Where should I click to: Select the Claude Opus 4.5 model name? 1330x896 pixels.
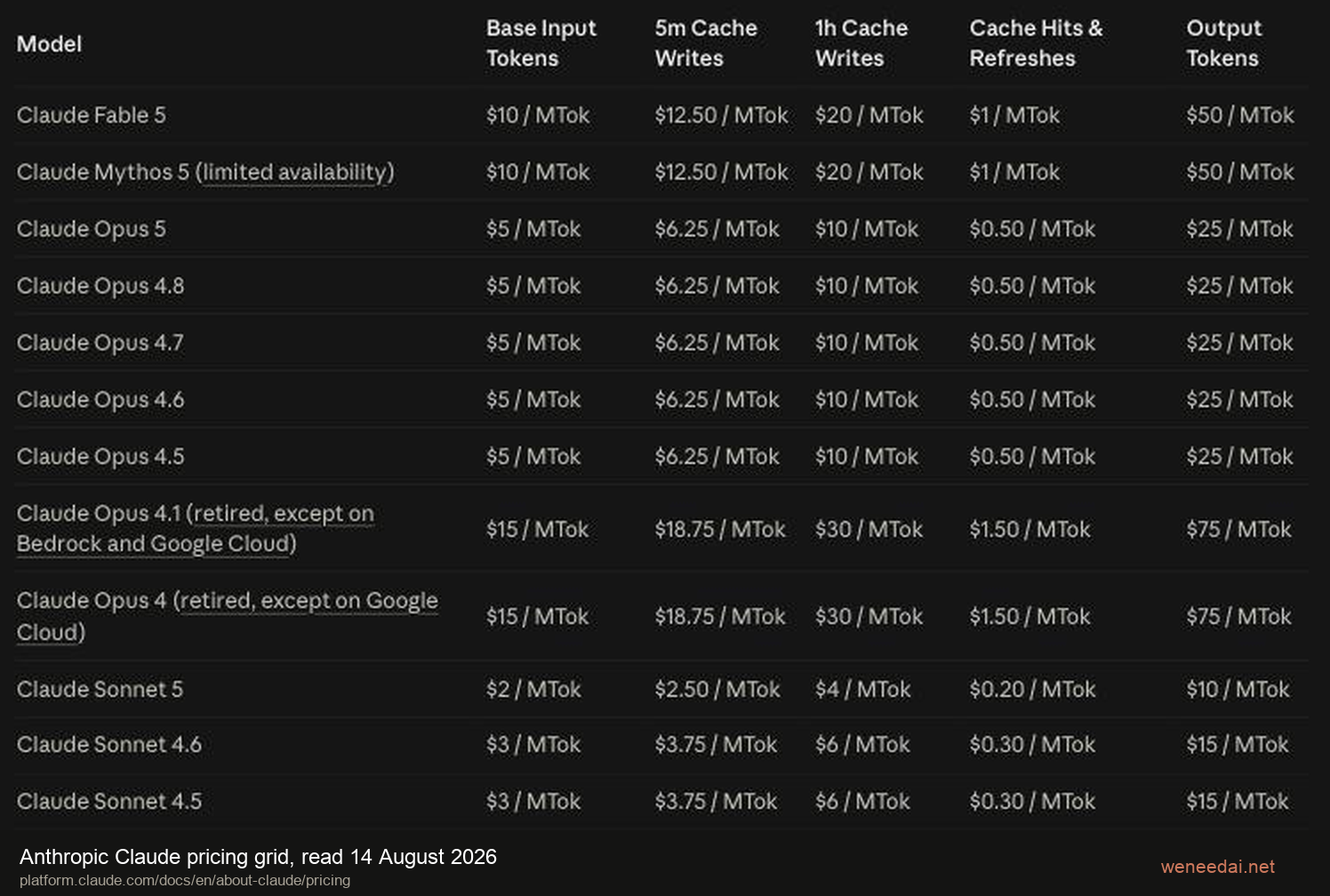(100, 457)
